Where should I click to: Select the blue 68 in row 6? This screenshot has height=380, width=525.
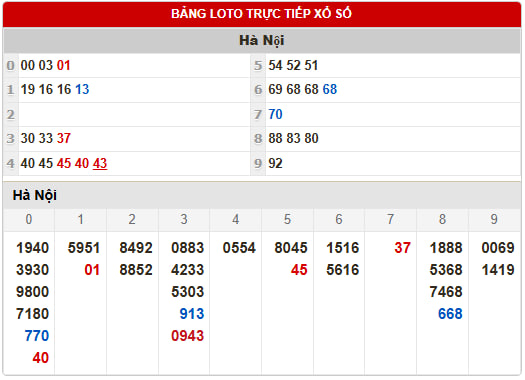coord(330,89)
